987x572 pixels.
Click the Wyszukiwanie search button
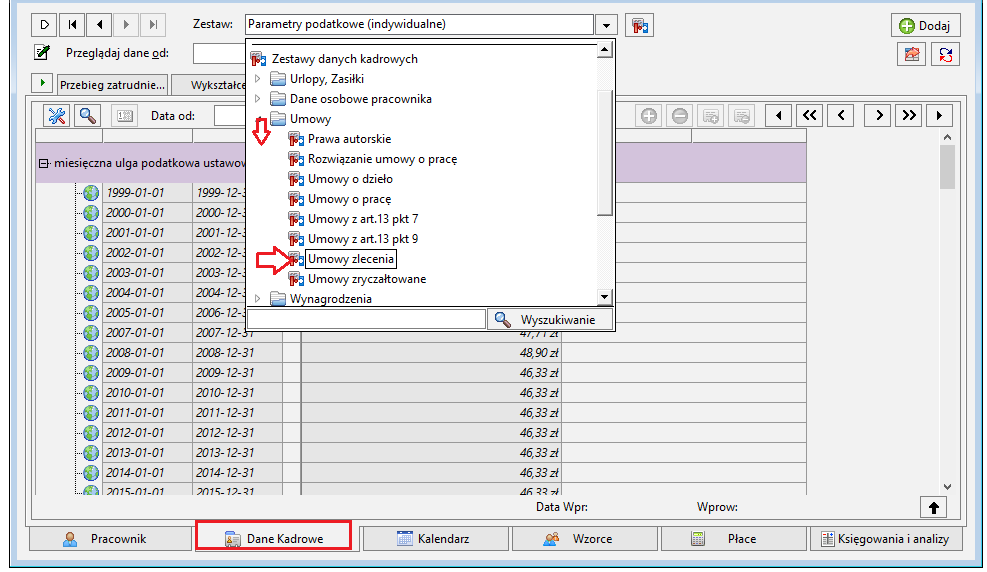coord(550,320)
